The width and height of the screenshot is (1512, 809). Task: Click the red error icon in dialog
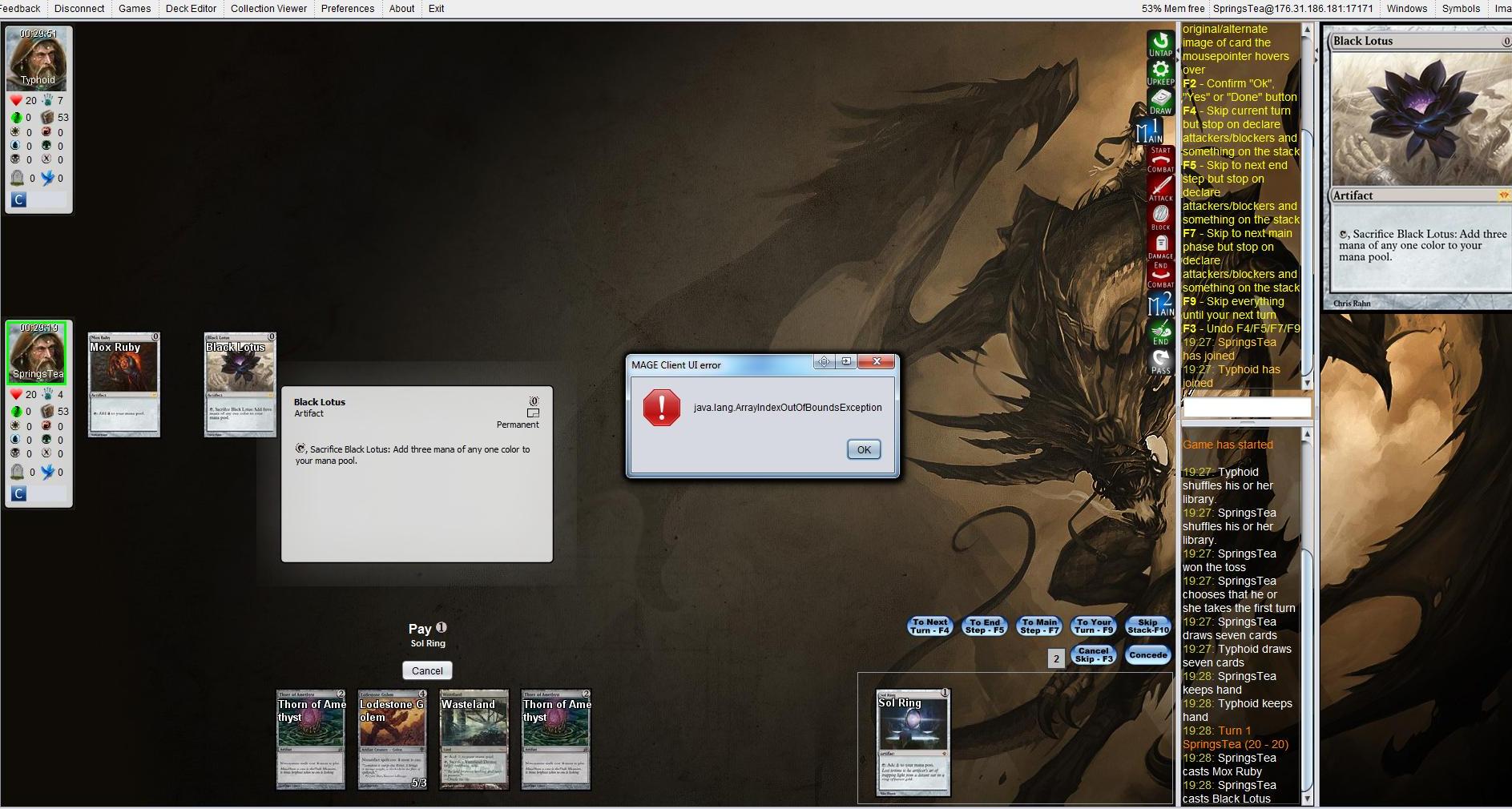pyautogui.click(x=661, y=407)
